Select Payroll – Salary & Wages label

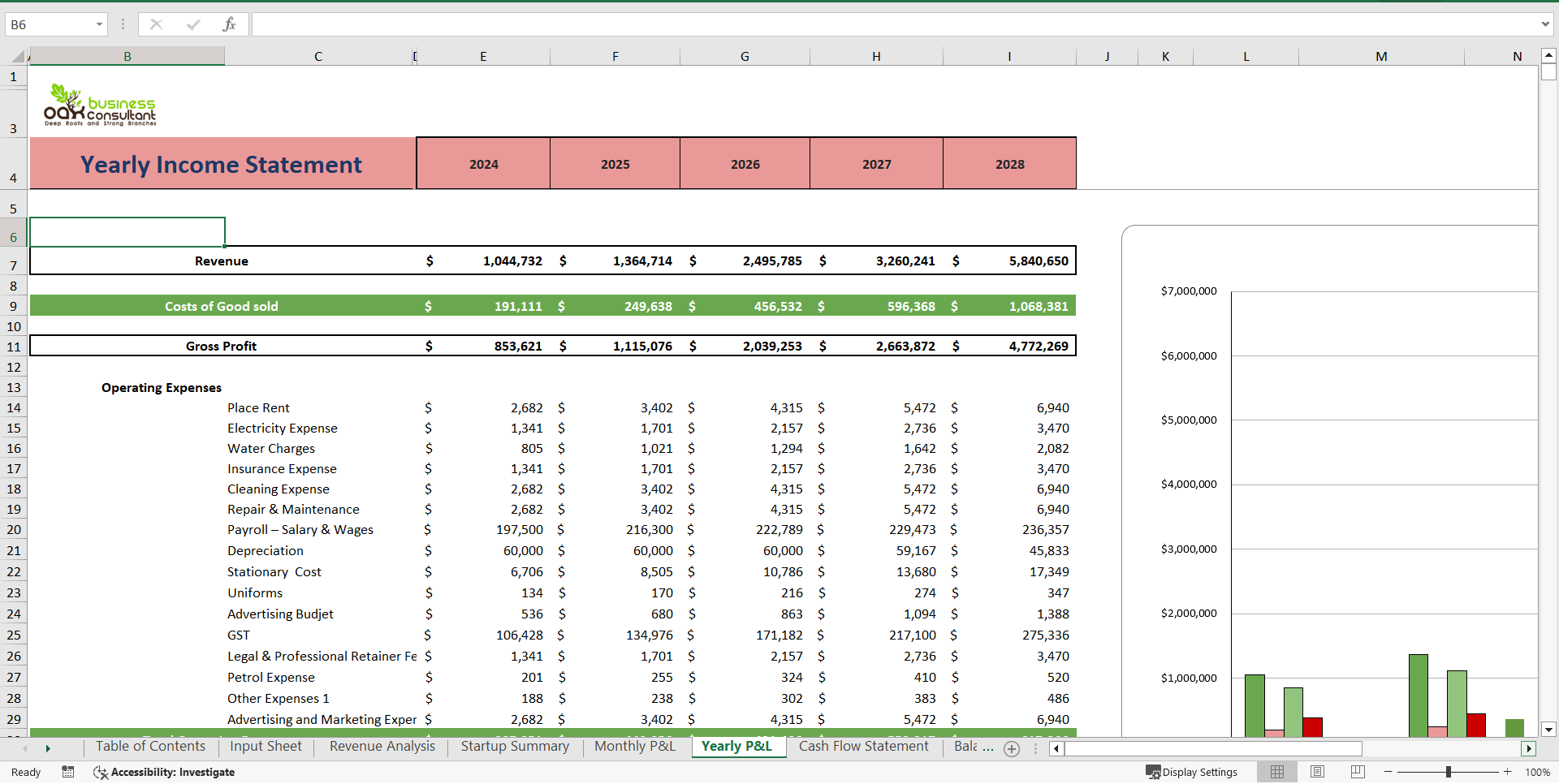300,529
